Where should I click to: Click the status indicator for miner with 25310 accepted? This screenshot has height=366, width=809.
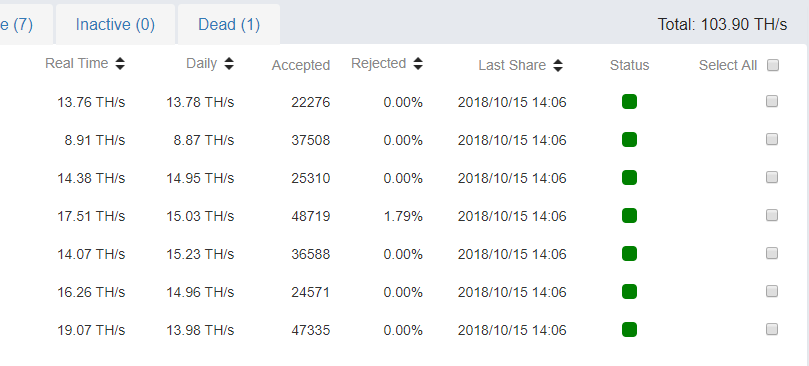pos(629,178)
